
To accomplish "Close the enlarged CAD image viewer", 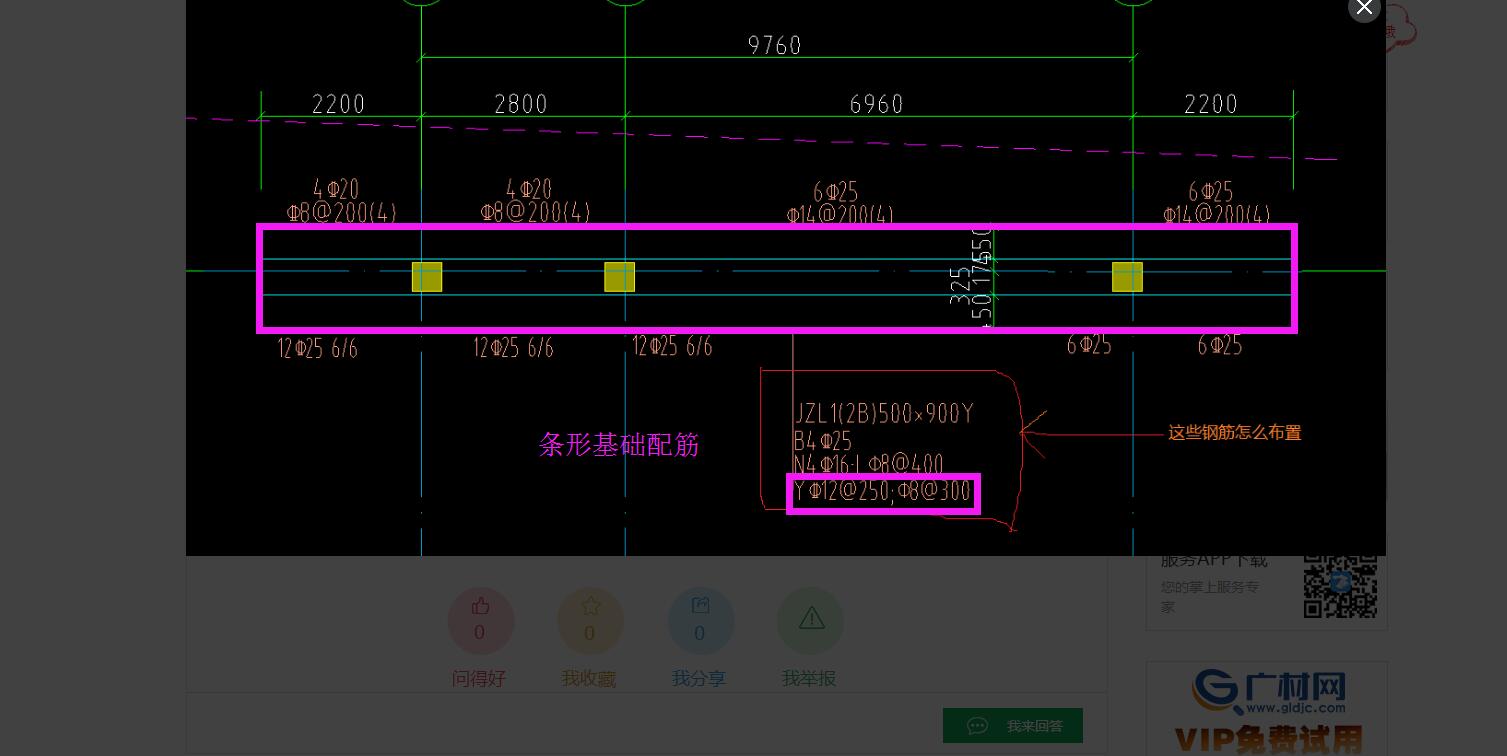I will (1364, 7).
